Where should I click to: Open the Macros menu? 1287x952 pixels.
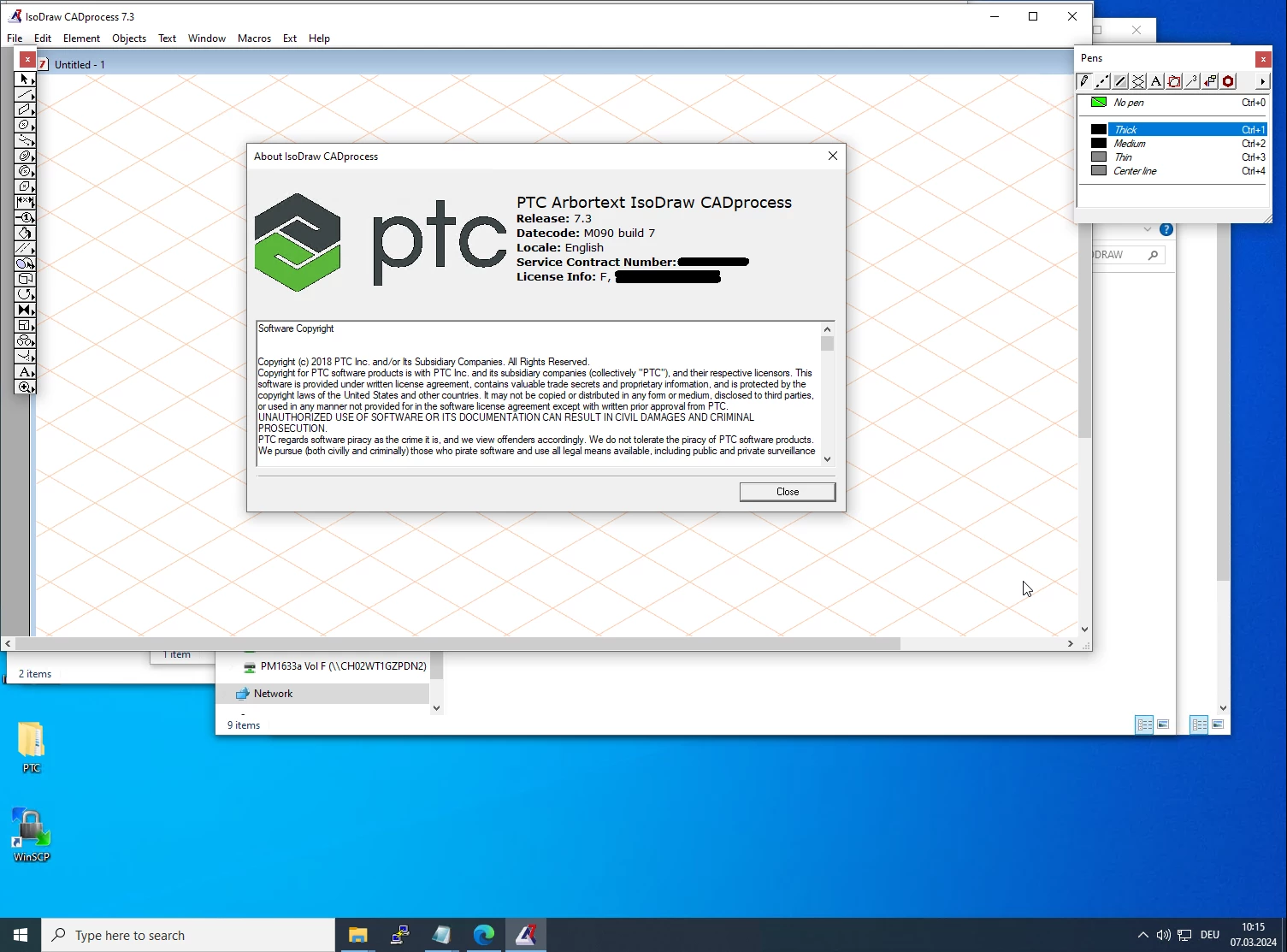(x=254, y=38)
